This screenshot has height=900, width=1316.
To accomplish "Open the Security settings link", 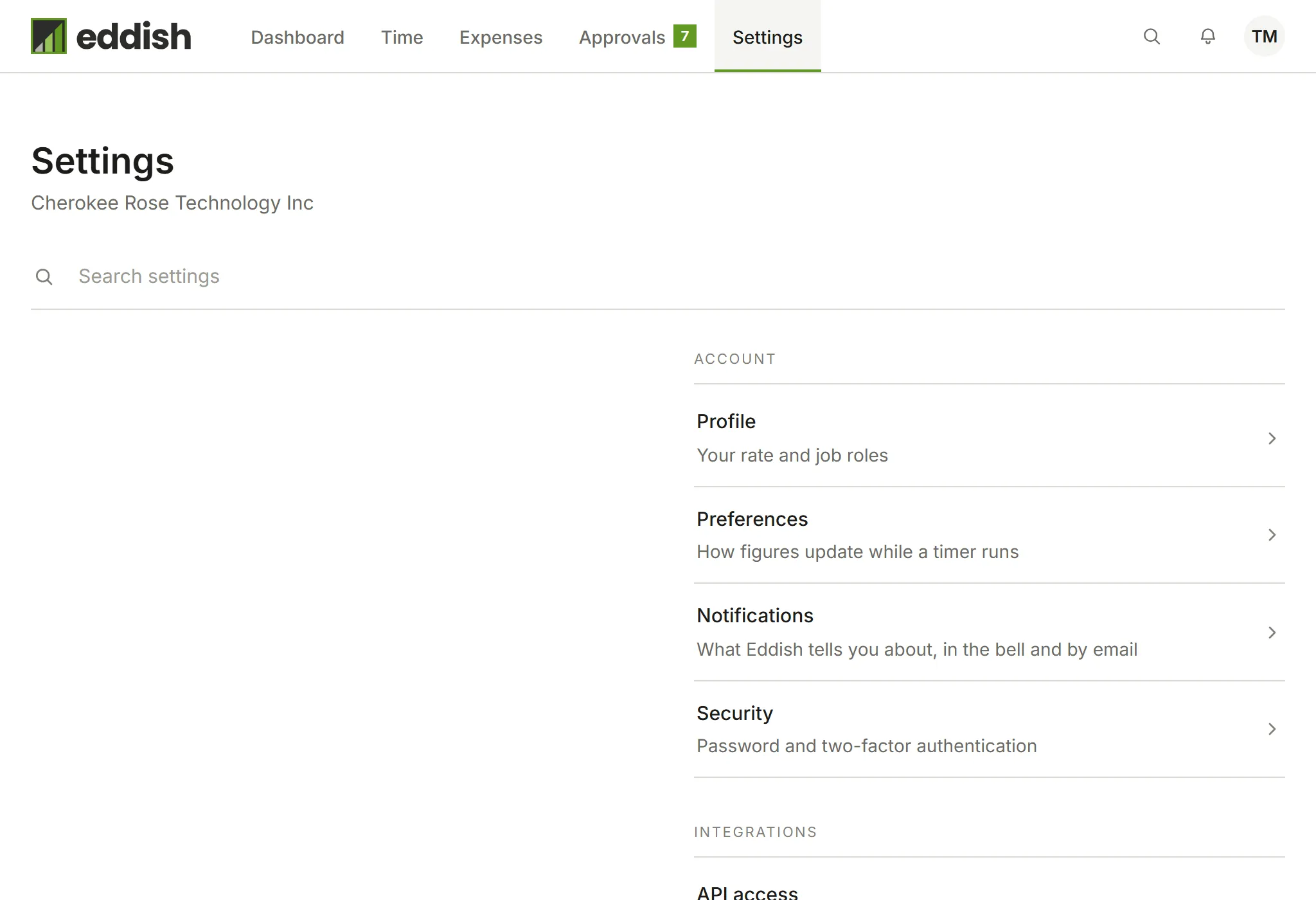I will [990, 729].
